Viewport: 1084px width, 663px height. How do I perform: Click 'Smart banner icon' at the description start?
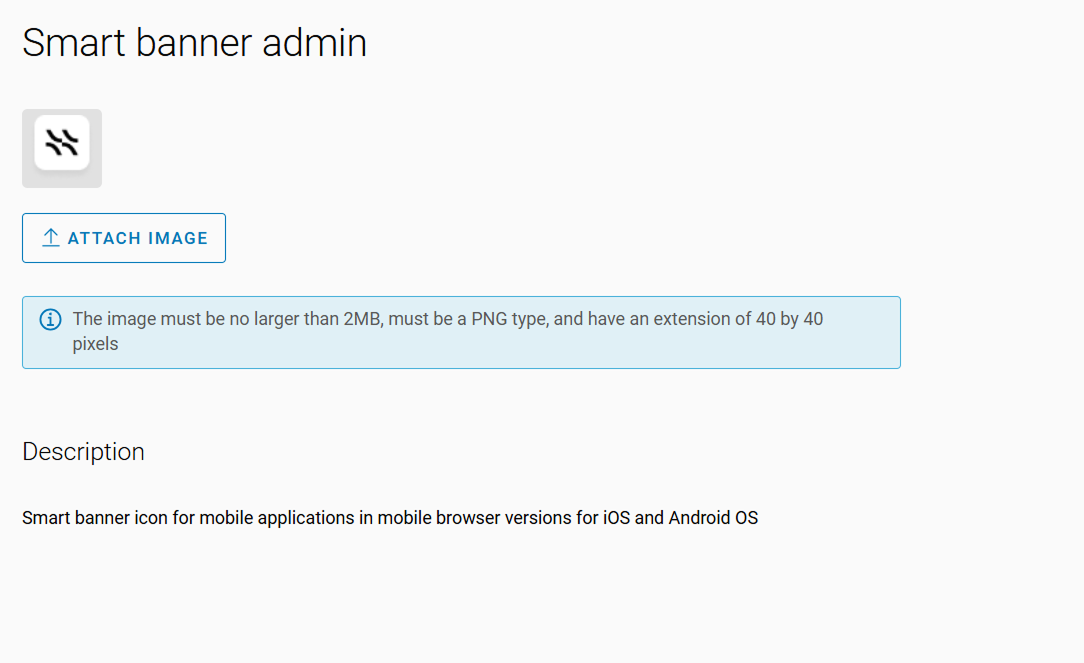[87, 518]
